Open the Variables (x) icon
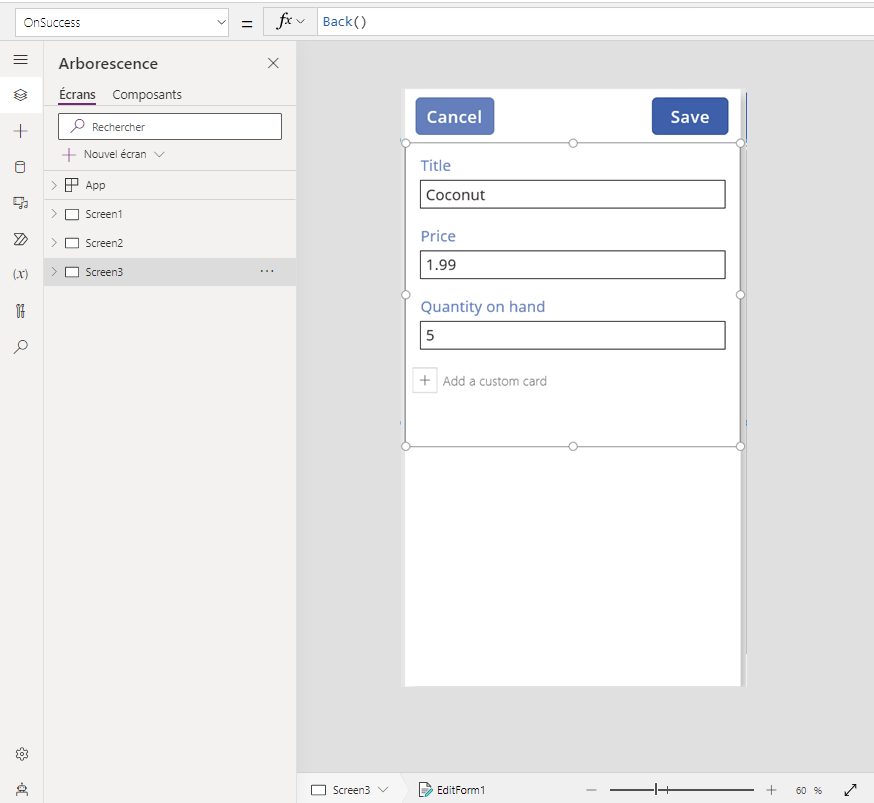Viewport: 874px width, 803px height. pos(21,274)
